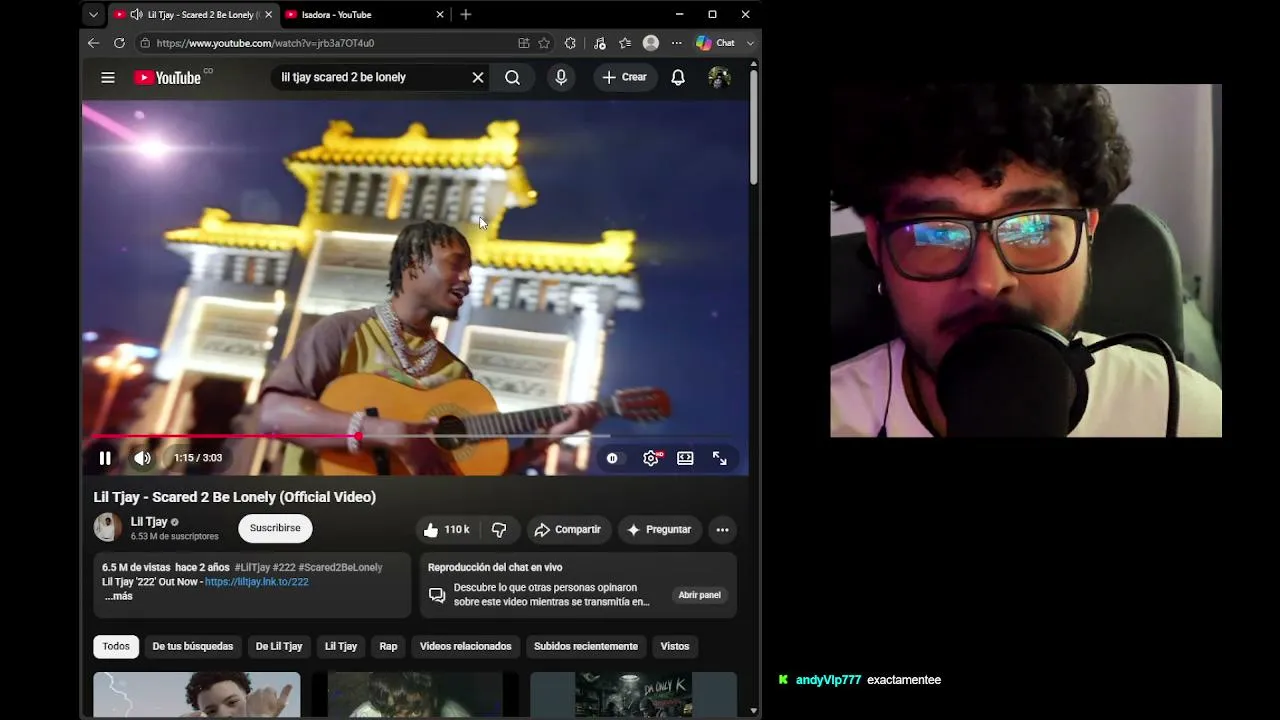Bookmark this page with the star icon

coord(544,43)
